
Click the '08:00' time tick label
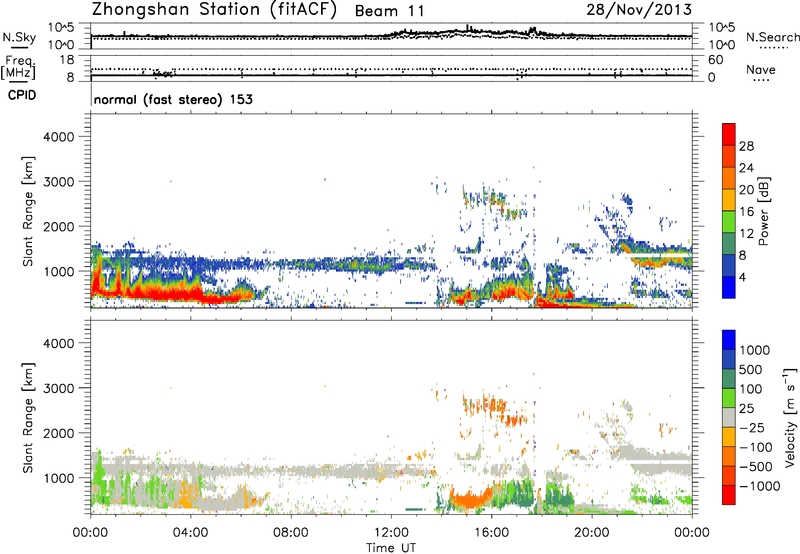point(291,533)
